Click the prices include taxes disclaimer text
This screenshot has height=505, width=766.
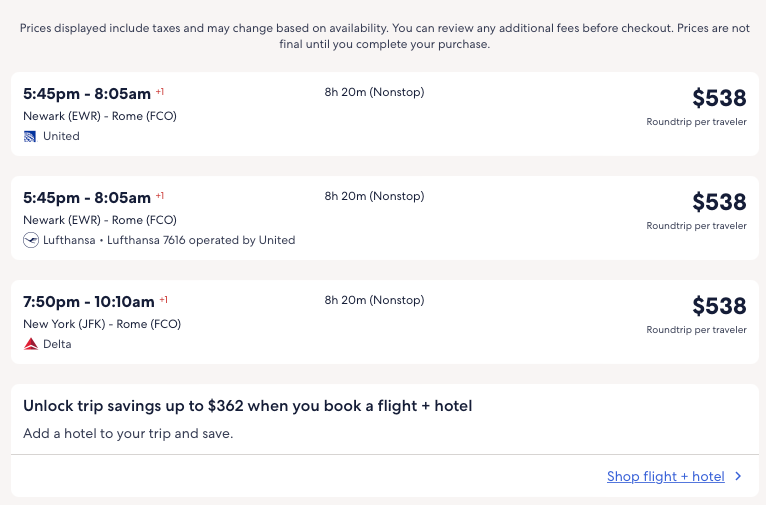(x=383, y=36)
